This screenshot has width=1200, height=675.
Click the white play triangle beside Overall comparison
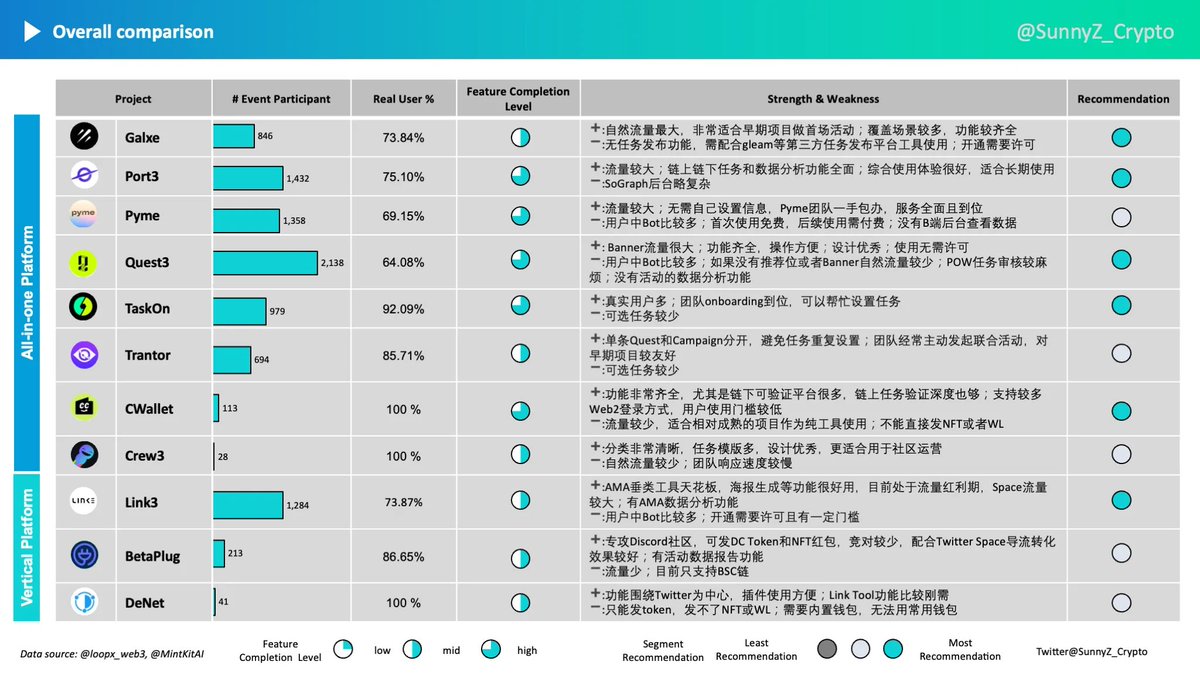tap(32, 32)
